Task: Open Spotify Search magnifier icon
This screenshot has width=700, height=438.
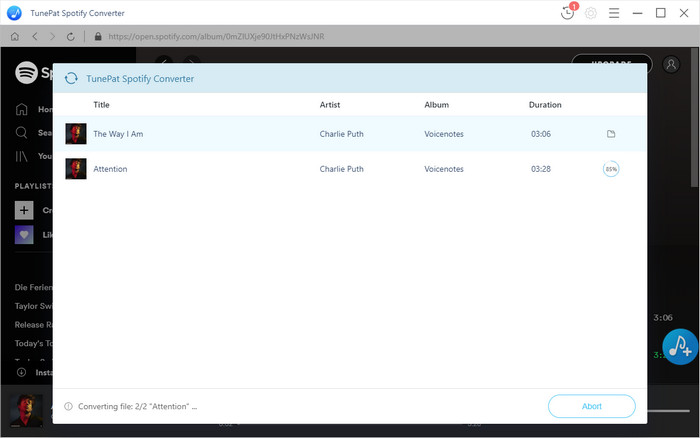Action: tap(21, 132)
